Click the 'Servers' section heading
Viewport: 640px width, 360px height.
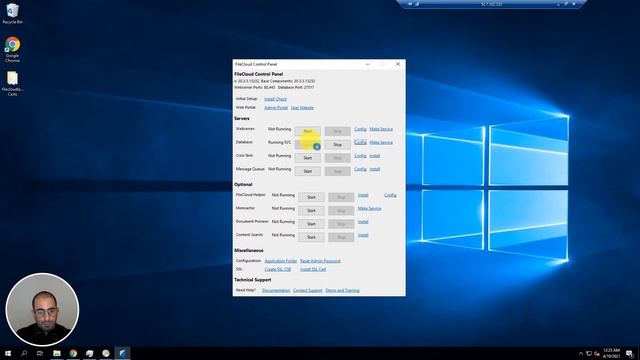[x=242, y=118]
